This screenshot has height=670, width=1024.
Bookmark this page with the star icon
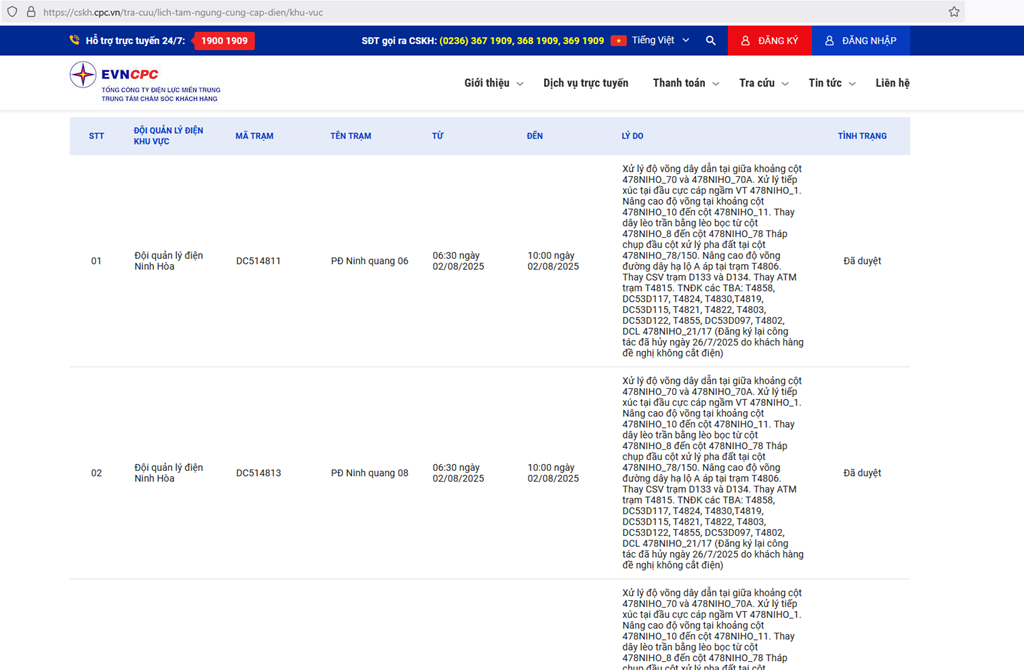[954, 12]
